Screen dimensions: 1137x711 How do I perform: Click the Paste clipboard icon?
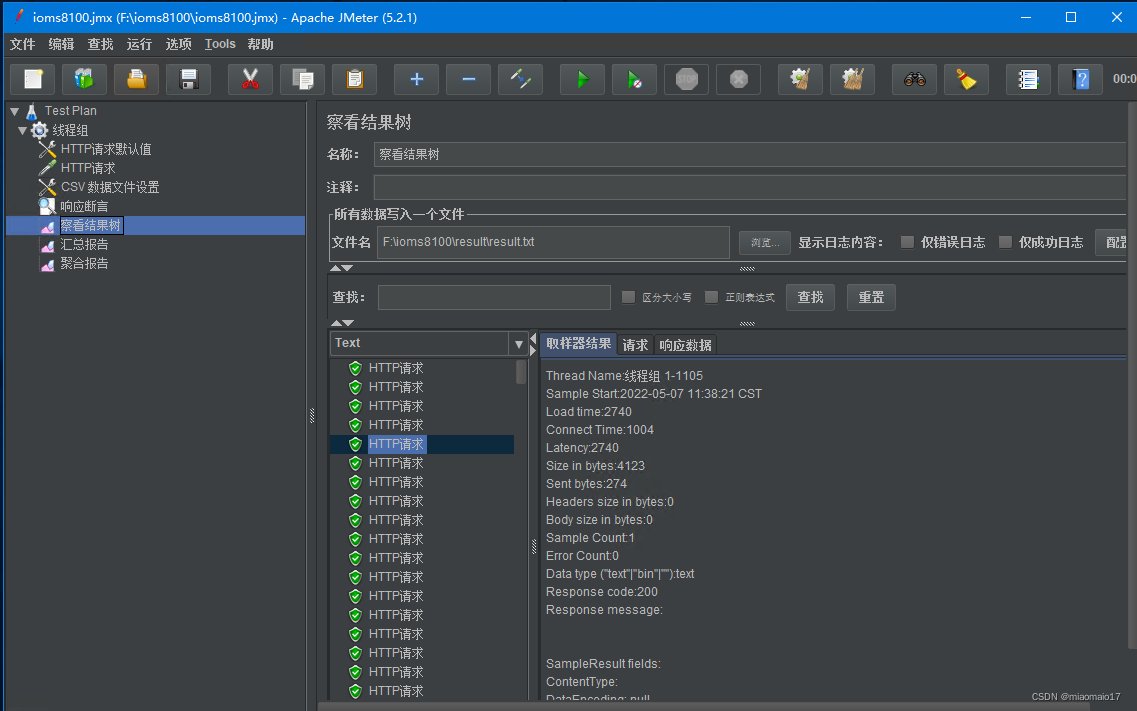pyautogui.click(x=355, y=79)
